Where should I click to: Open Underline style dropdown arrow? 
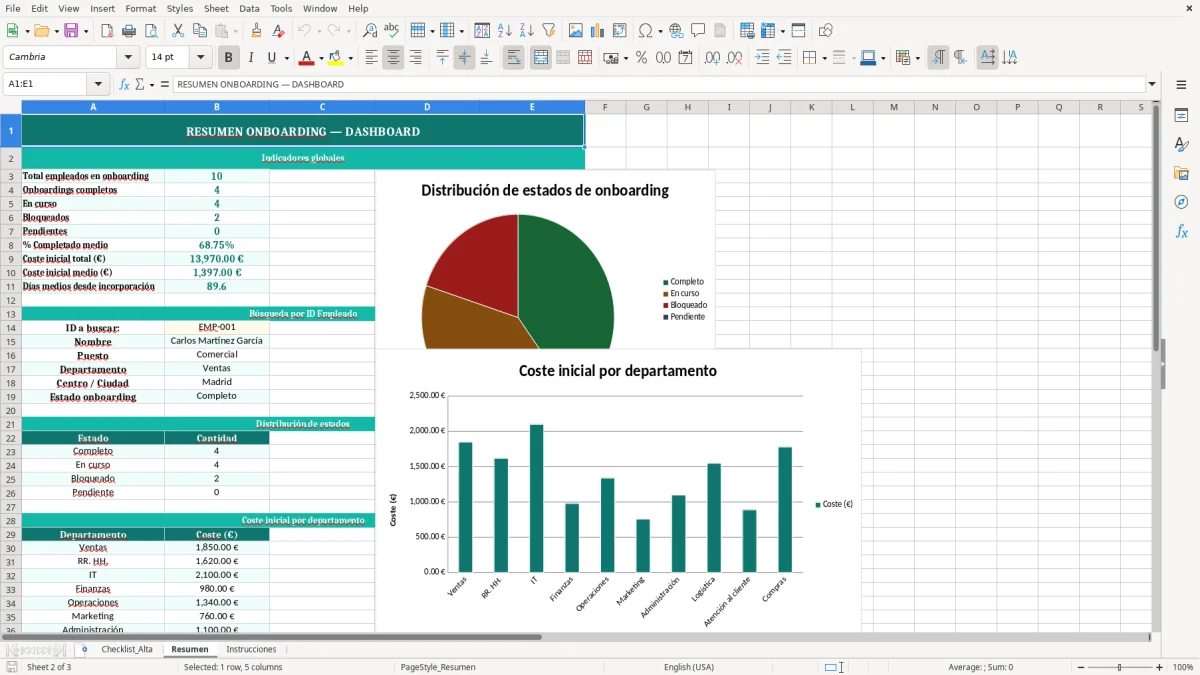click(286, 58)
